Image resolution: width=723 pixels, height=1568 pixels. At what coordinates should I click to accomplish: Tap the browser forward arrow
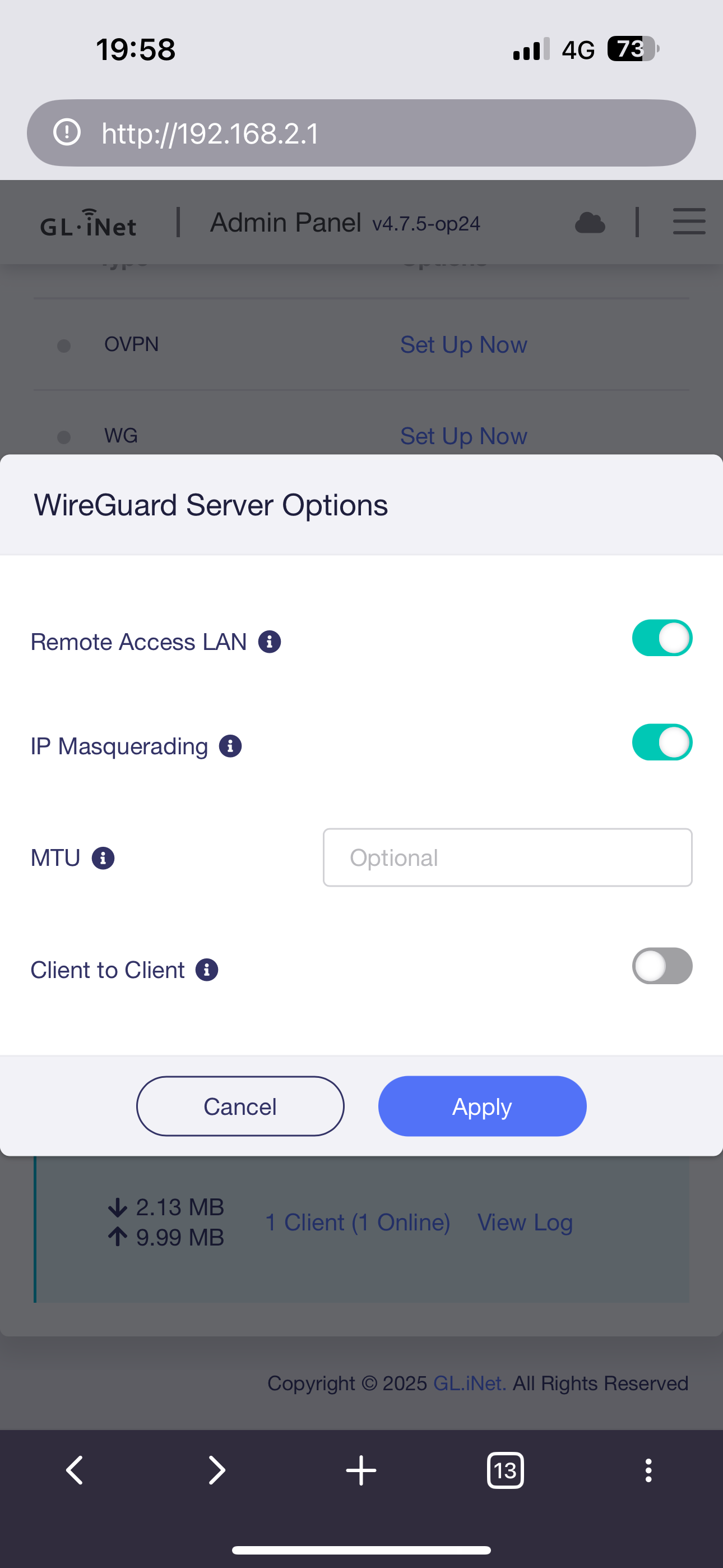pos(217,1470)
